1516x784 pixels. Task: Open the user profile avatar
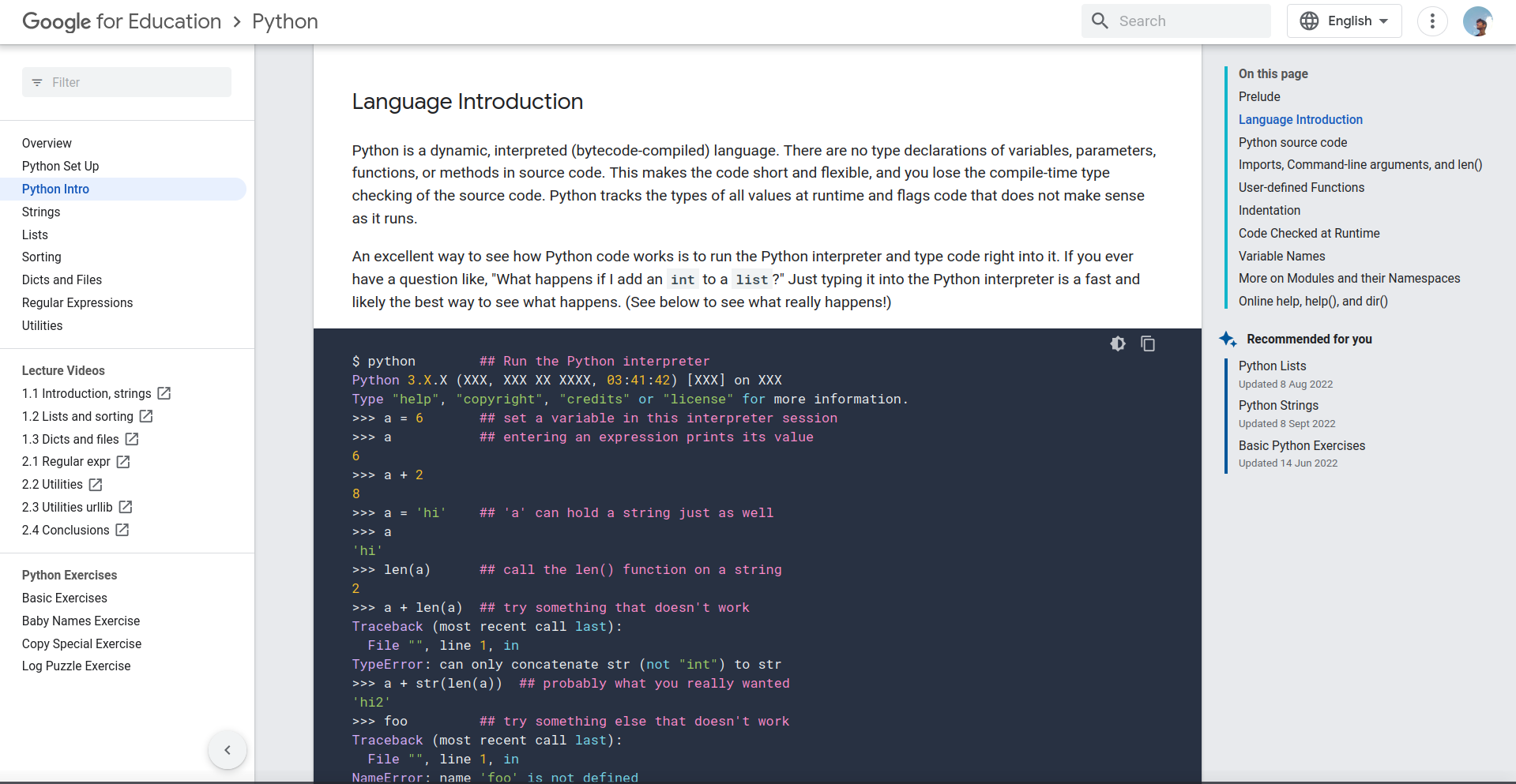point(1477,21)
